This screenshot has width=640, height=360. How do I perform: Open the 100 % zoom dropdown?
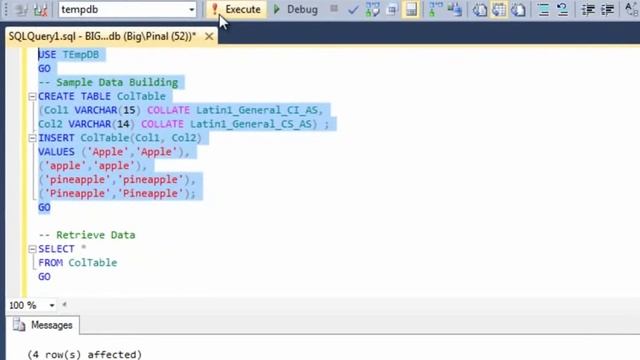[x=52, y=305]
